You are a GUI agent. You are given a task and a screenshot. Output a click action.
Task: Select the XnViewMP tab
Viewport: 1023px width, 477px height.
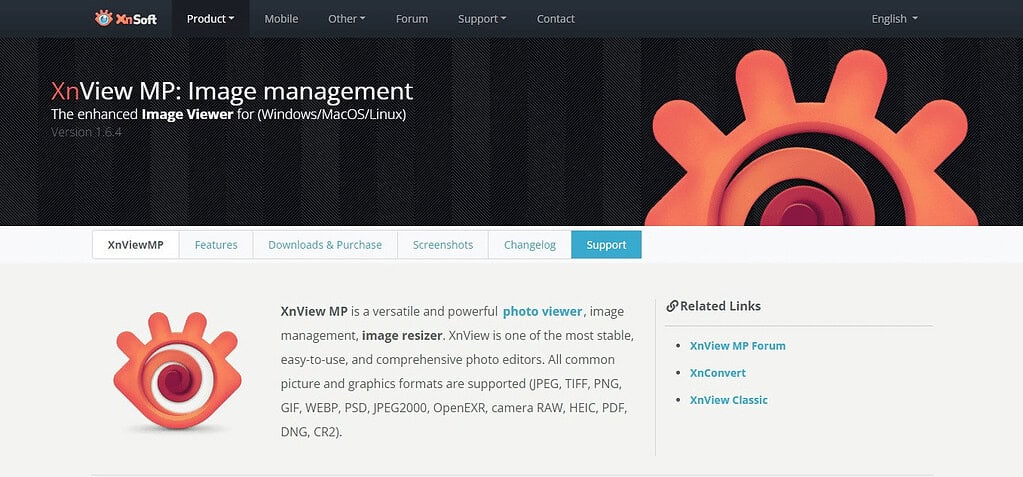[x=136, y=245]
